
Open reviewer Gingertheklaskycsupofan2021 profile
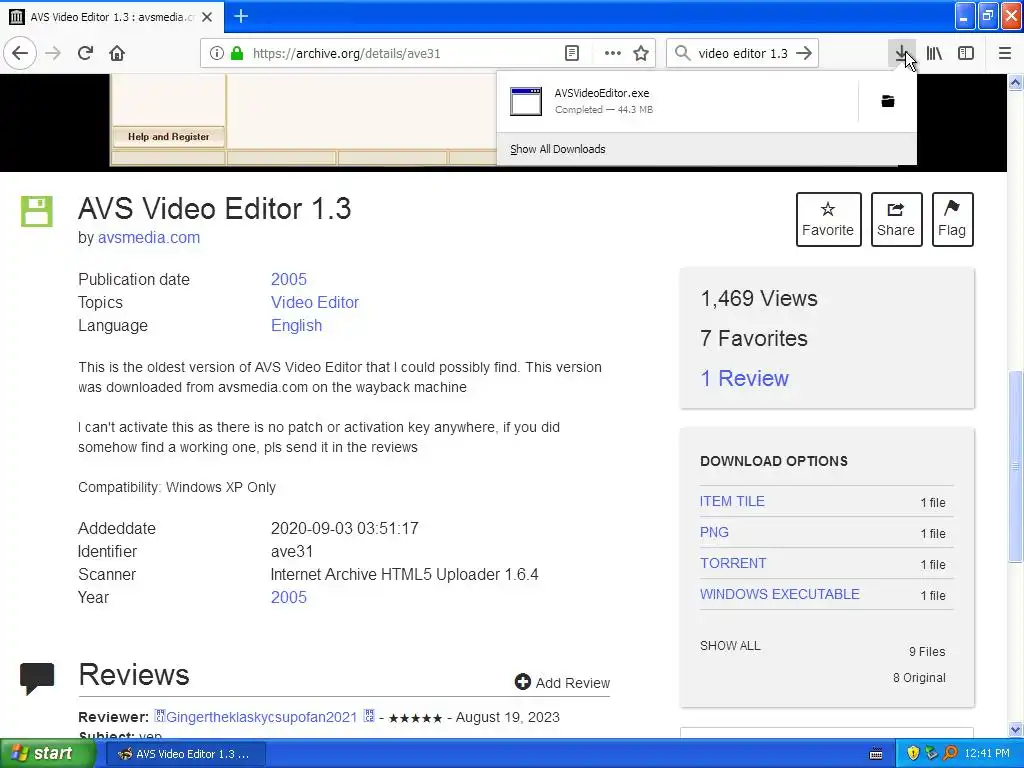pyautogui.click(x=261, y=717)
